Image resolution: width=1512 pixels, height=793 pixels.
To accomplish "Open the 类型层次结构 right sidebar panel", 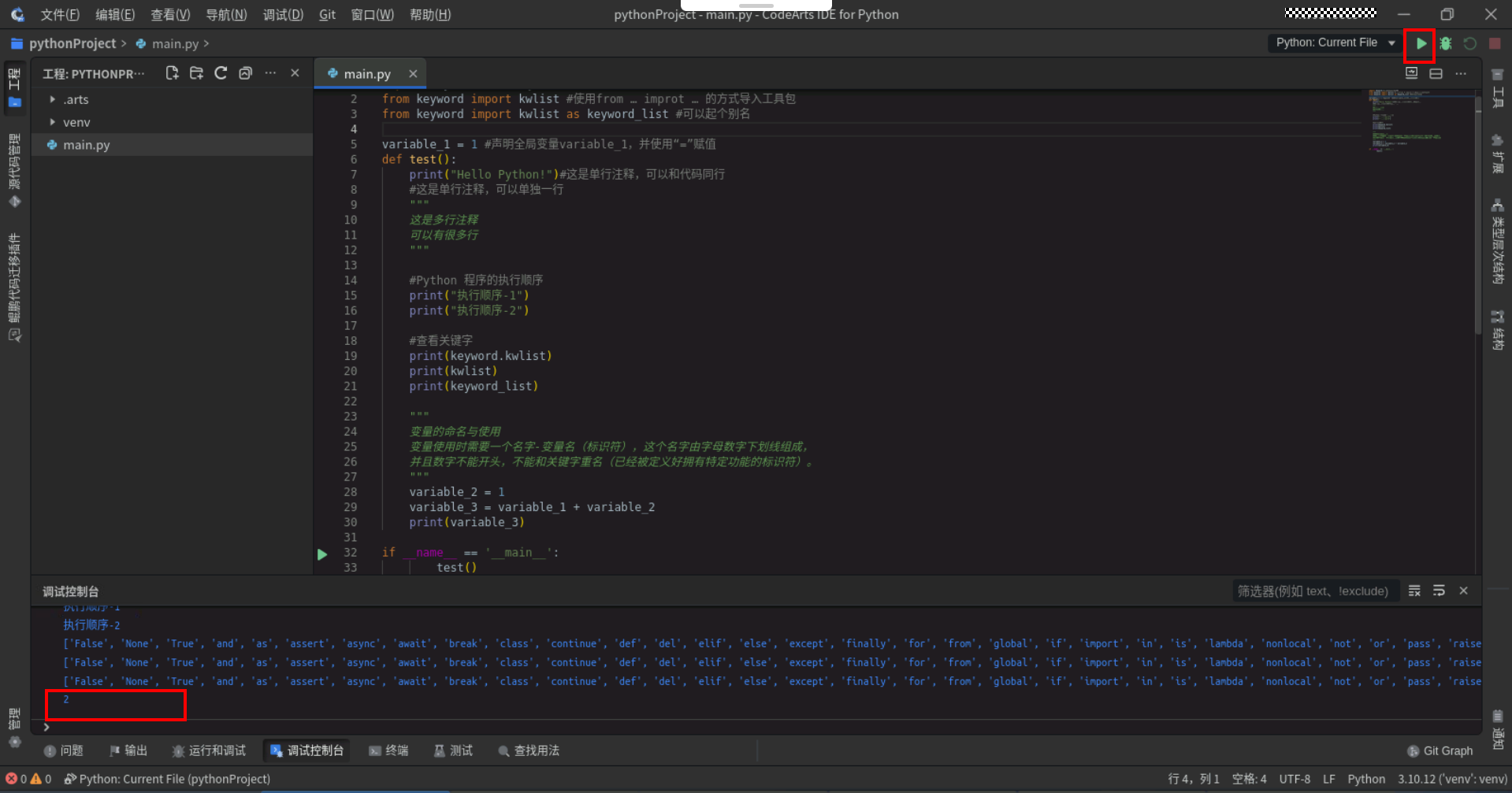I will pyautogui.click(x=1498, y=242).
